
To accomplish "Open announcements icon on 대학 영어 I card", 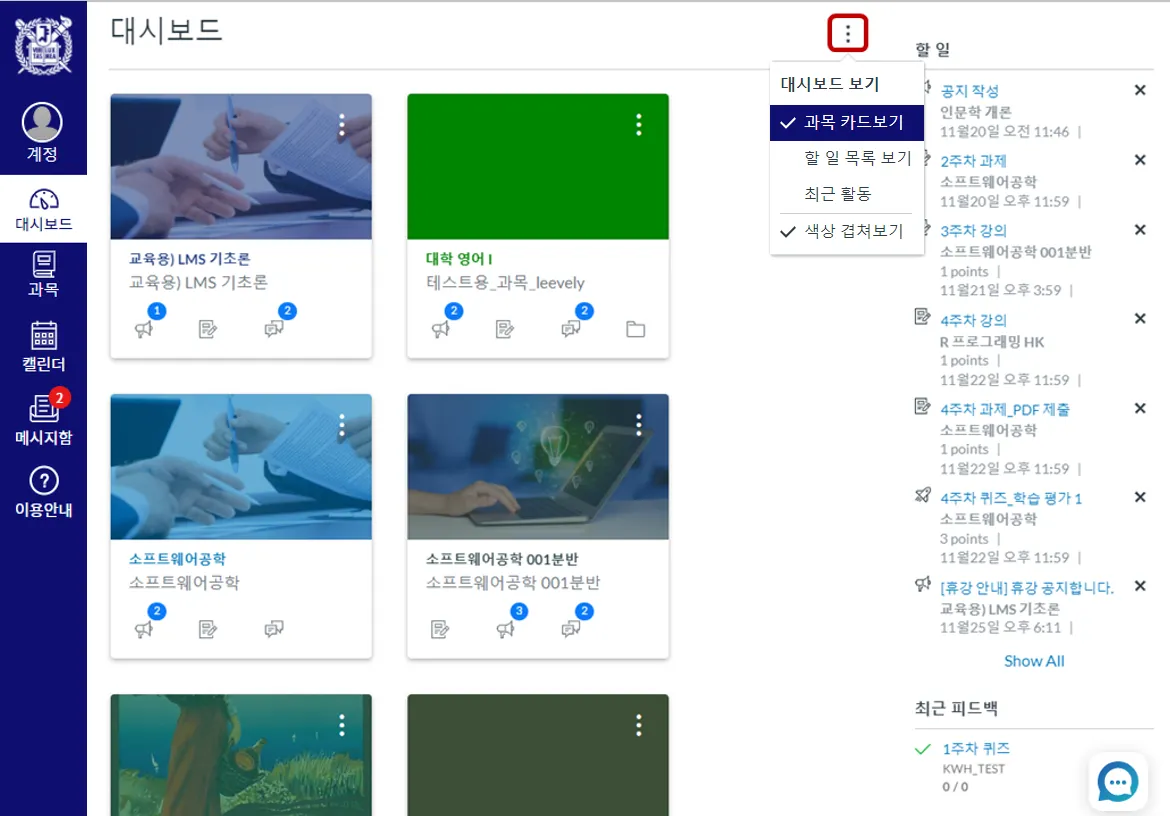I will tap(440, 329).
